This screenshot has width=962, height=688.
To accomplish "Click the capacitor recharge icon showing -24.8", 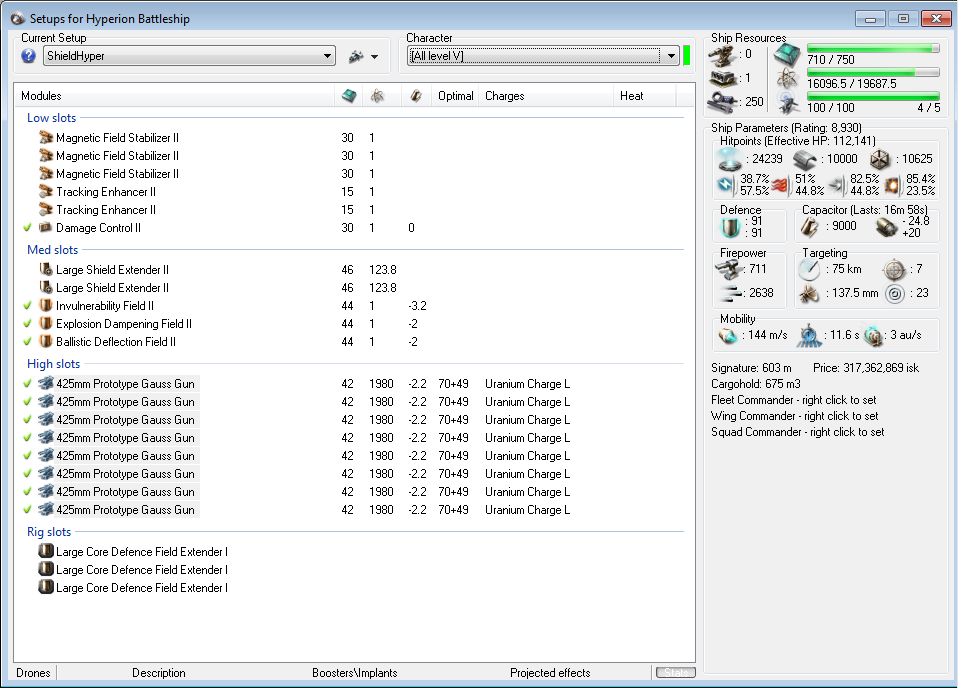I will point(886,228).
